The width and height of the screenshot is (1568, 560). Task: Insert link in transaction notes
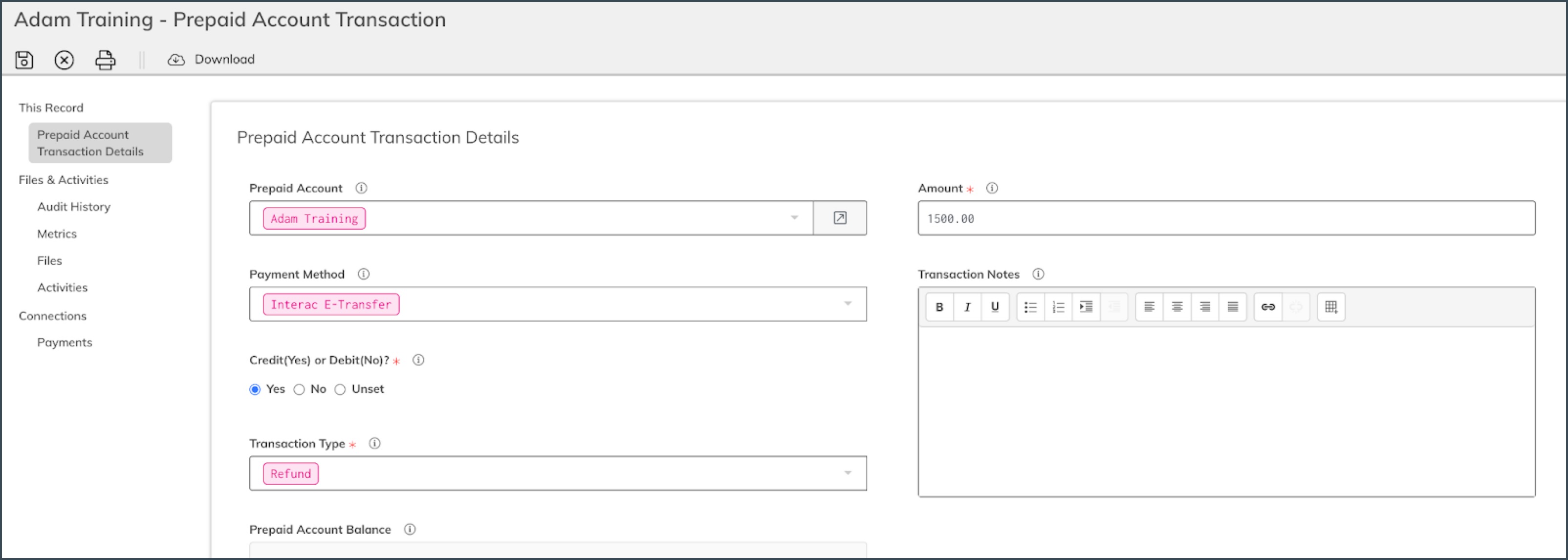click(x=1268, y=307)
